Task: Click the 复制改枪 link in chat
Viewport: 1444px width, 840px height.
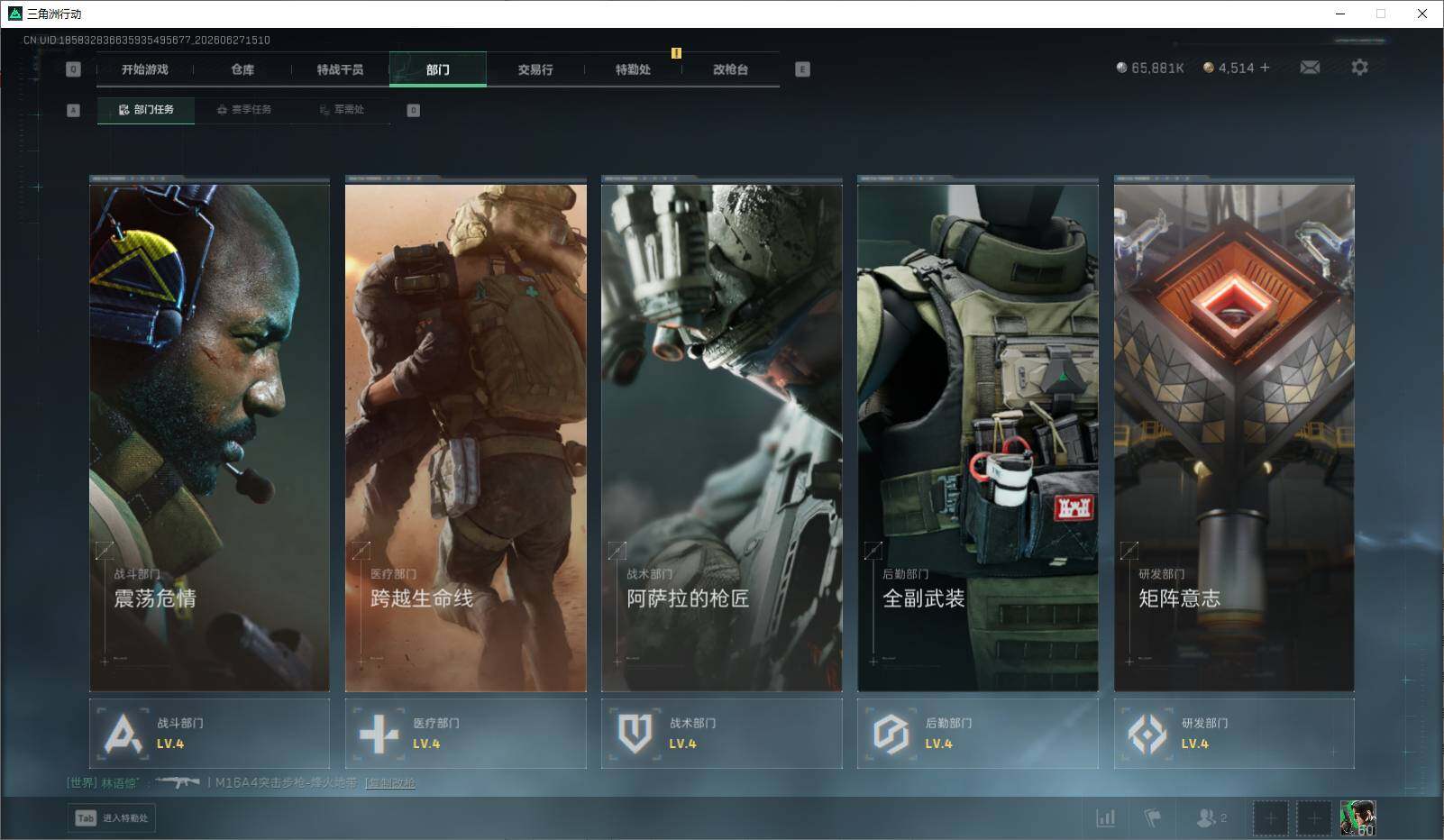Action: pos(391,782)
